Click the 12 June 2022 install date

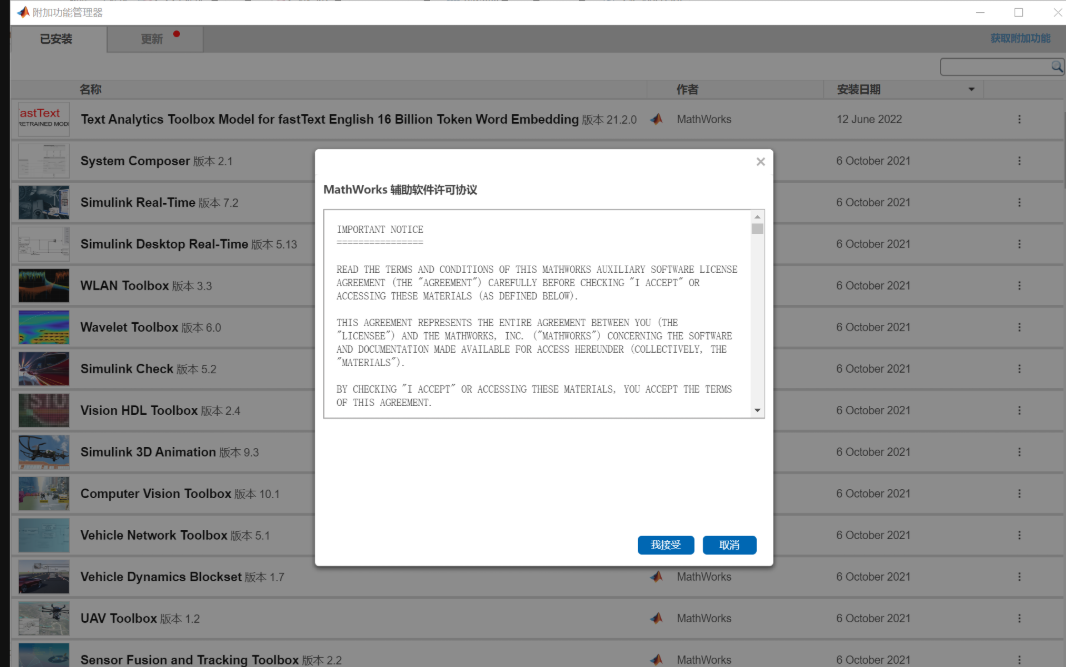869,119
